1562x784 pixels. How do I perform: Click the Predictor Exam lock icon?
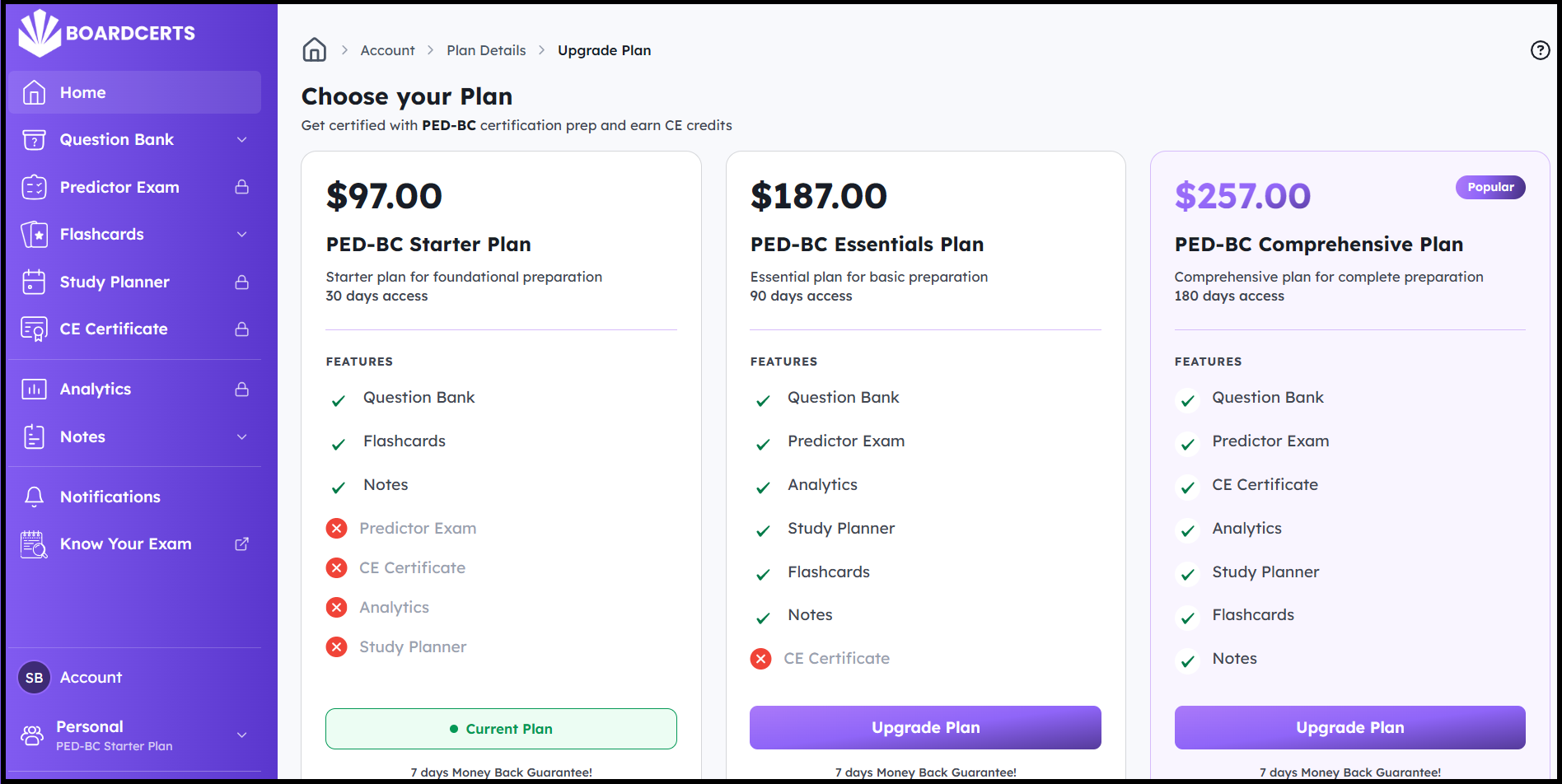[241, 187]
